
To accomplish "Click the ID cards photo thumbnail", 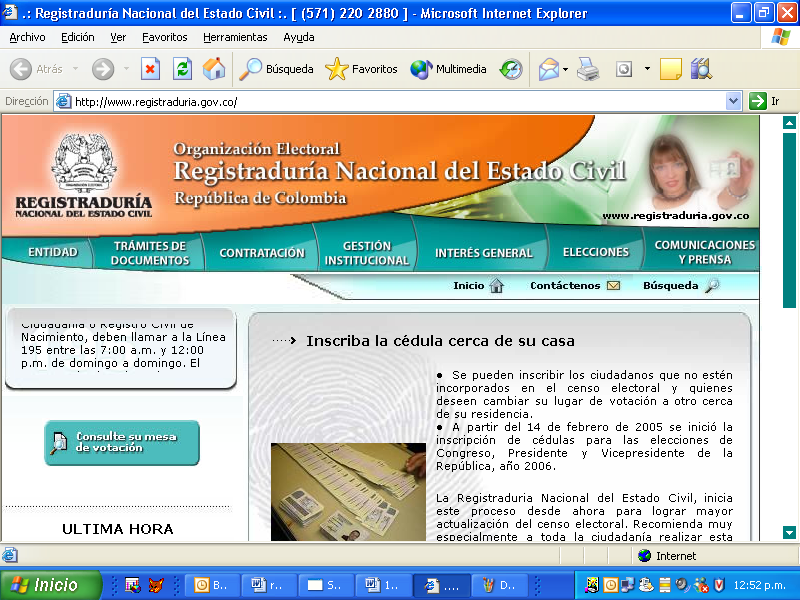I will (x=348, y=492).
